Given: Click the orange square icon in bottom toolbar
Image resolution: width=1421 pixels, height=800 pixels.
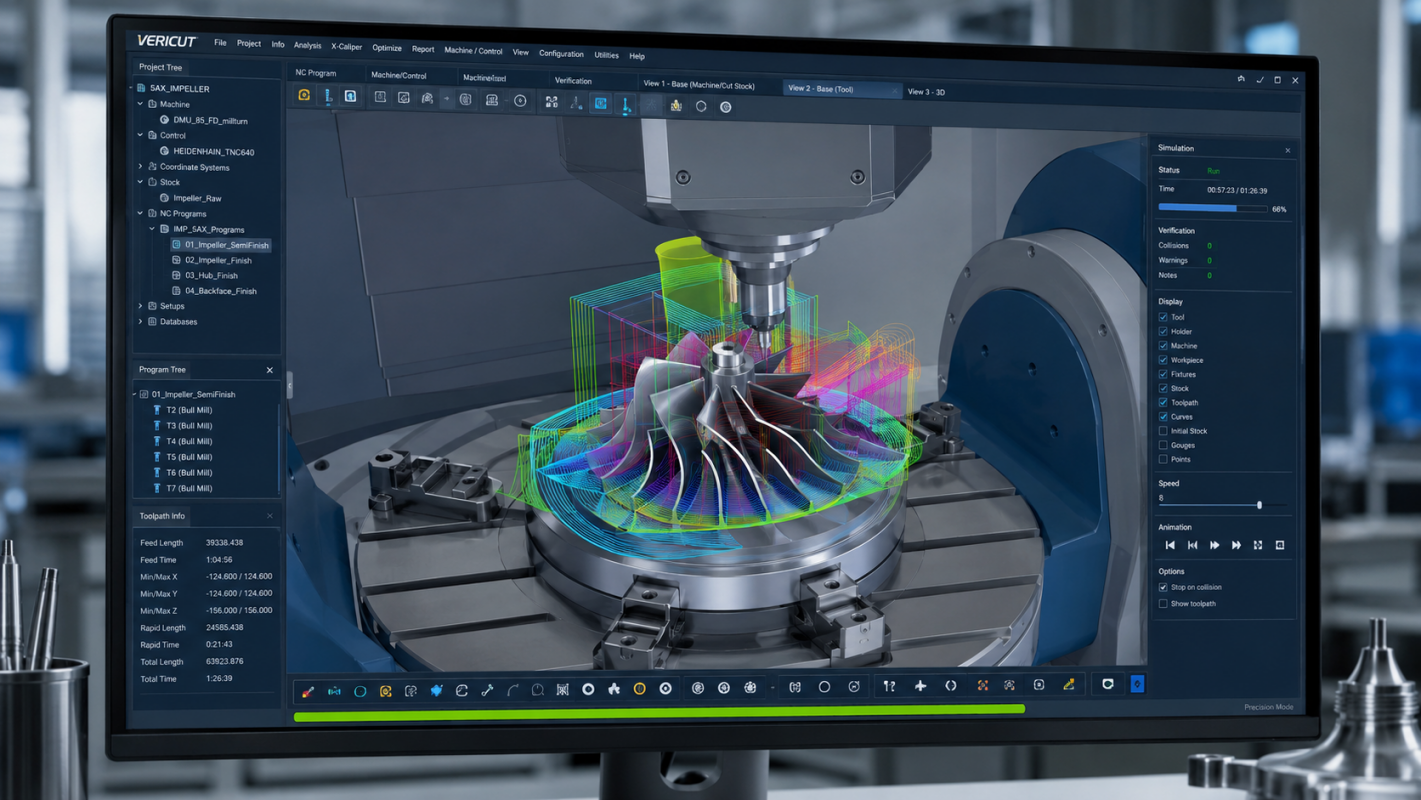Looking at the screenshot, I should [x=385, y=691].
